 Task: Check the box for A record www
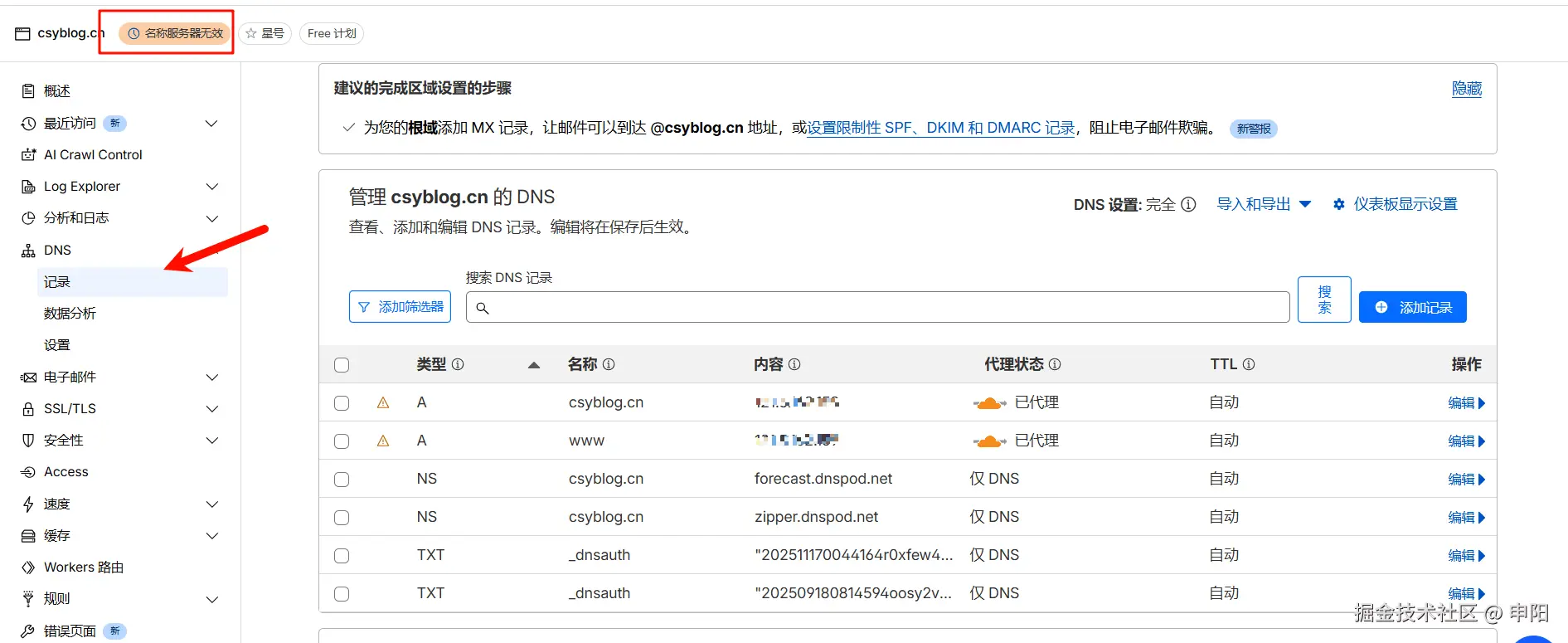point(342,441)
